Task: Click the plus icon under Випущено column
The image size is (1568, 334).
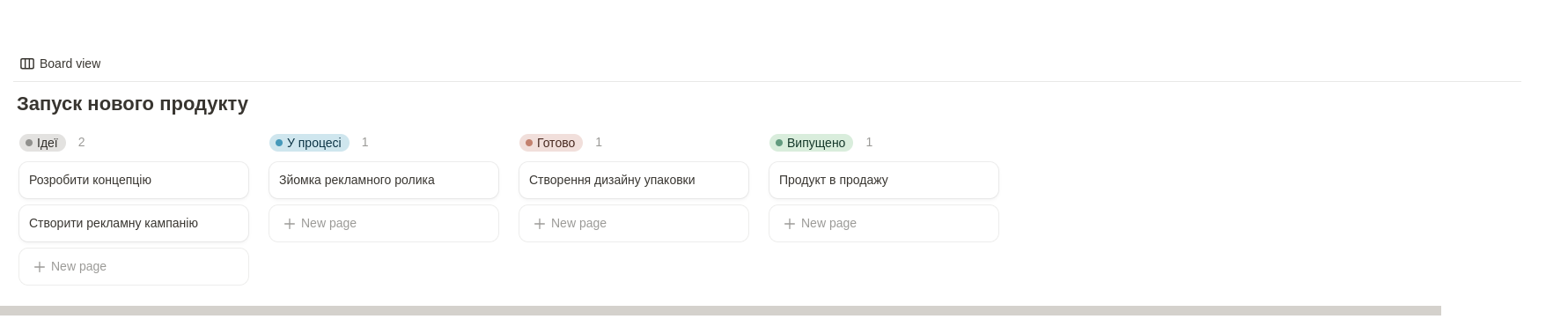Action: point(790,224)
